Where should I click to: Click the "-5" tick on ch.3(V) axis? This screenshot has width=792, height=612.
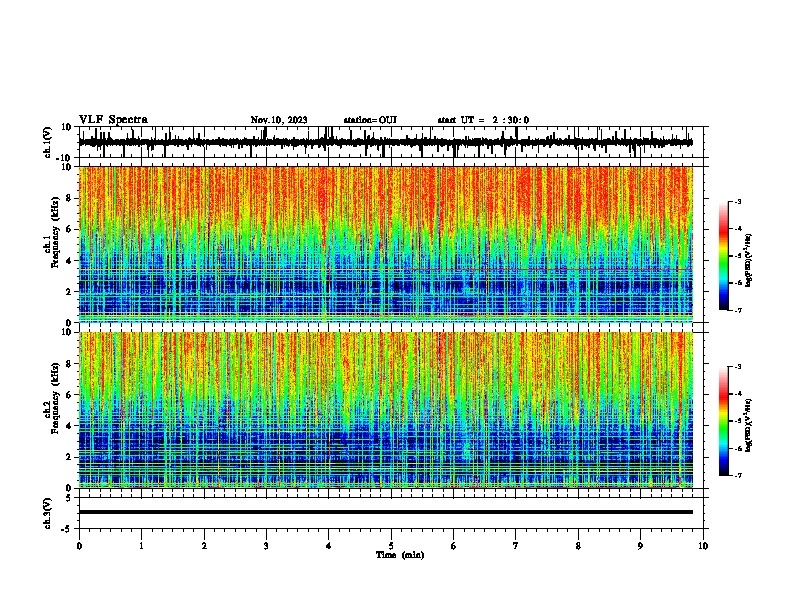pyautogui.click(x=67, y=529)
